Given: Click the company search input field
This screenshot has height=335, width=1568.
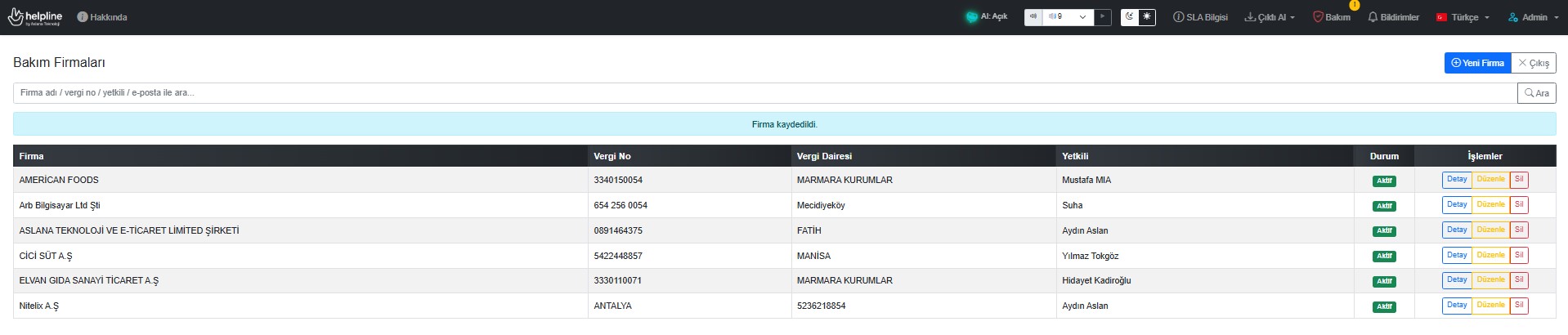Looking at the screenshot, I should 764,93.
